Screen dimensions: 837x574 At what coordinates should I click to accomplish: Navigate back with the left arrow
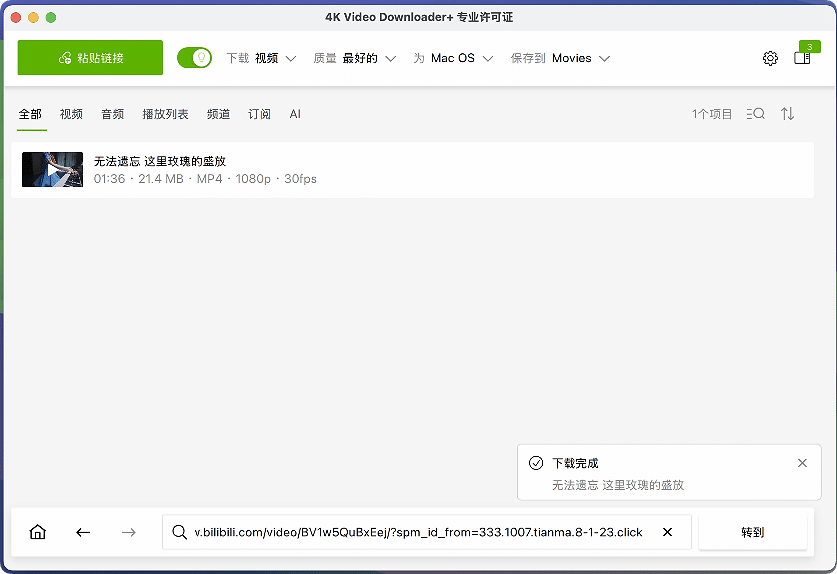pyautogui.click(x=83, y=532)
